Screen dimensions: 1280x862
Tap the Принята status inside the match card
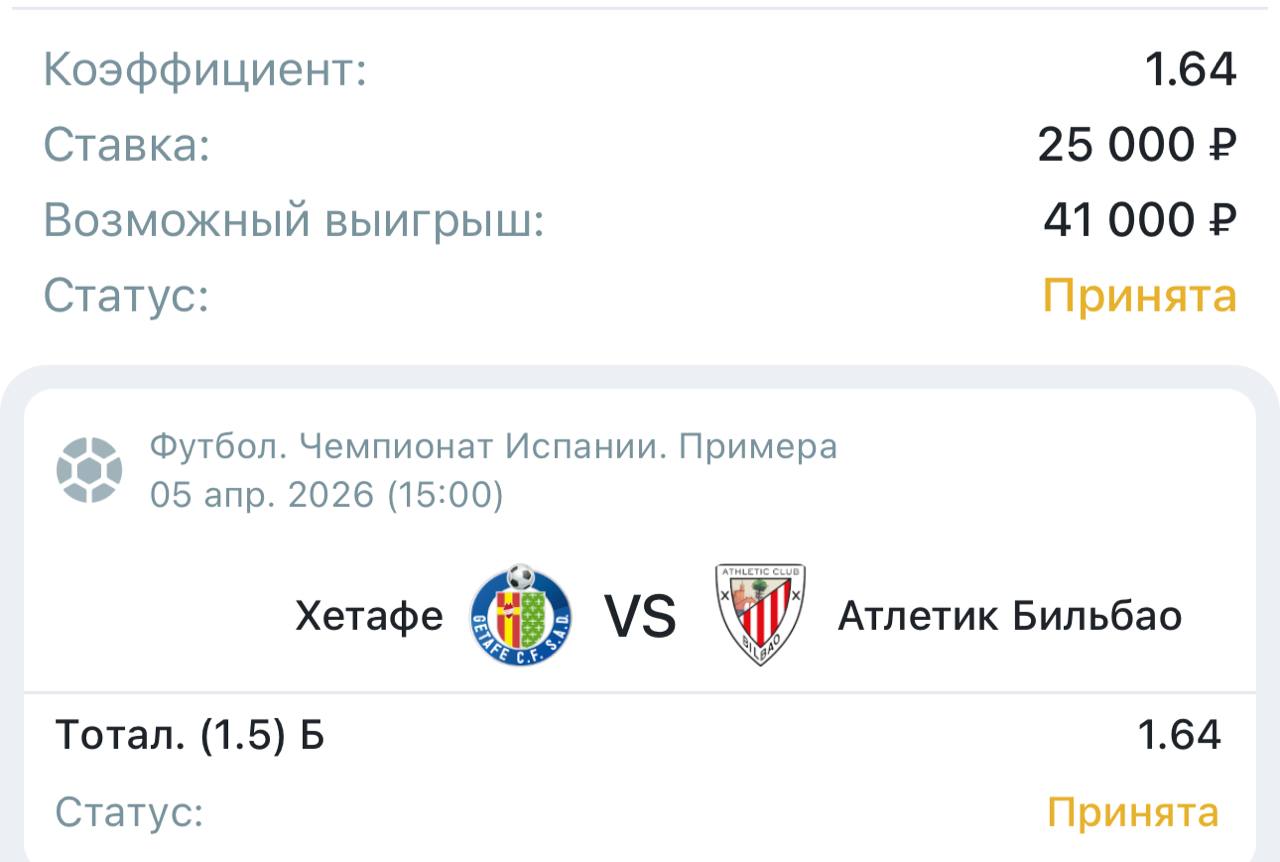[1133, 812]
